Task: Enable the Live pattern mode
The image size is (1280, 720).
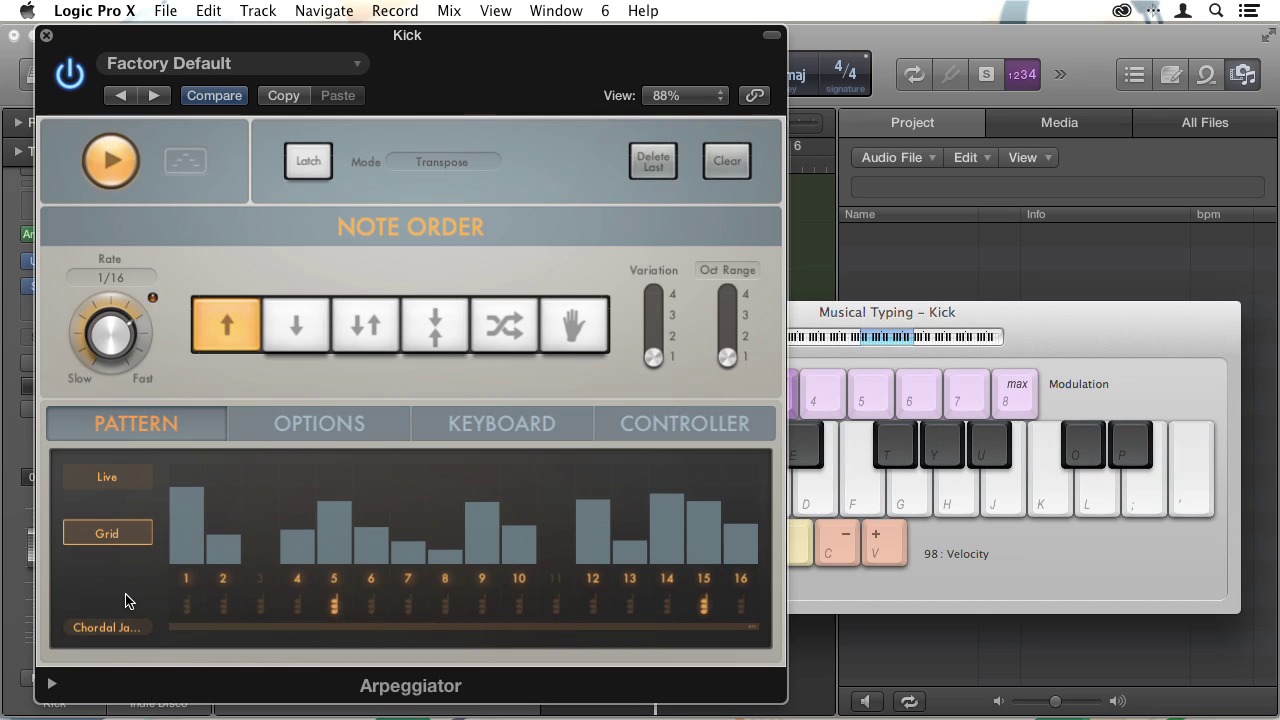Action: coord(107,477)
